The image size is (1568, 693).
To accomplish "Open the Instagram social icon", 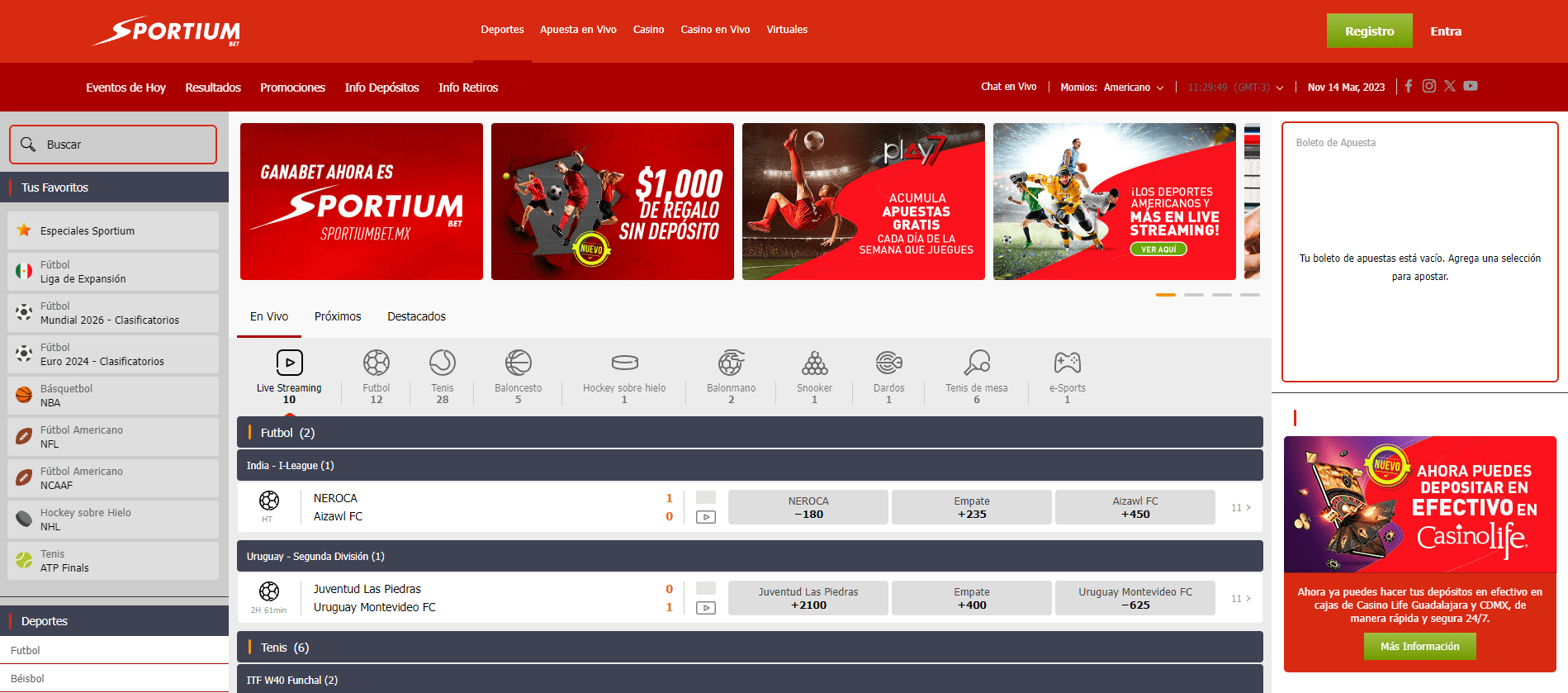I will pos(1428,86).
